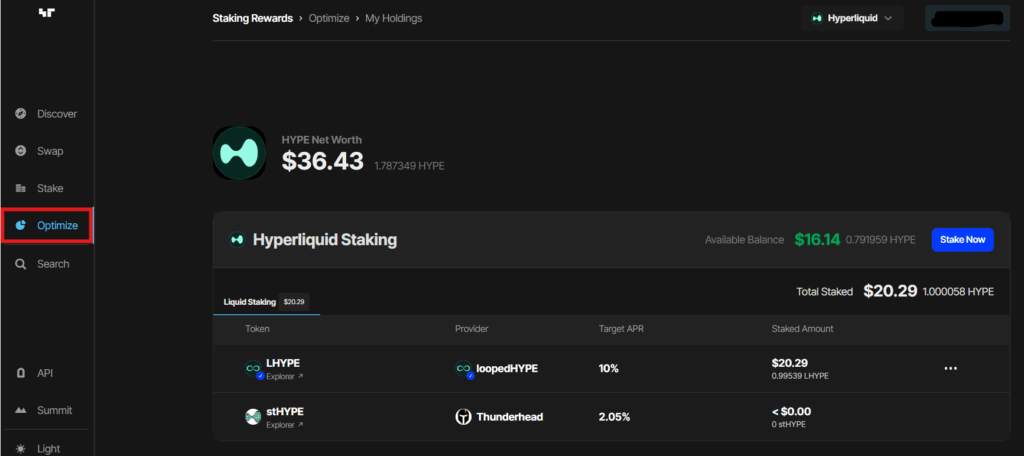Open the Hyperliquid network dropdown

coord(852,18)
